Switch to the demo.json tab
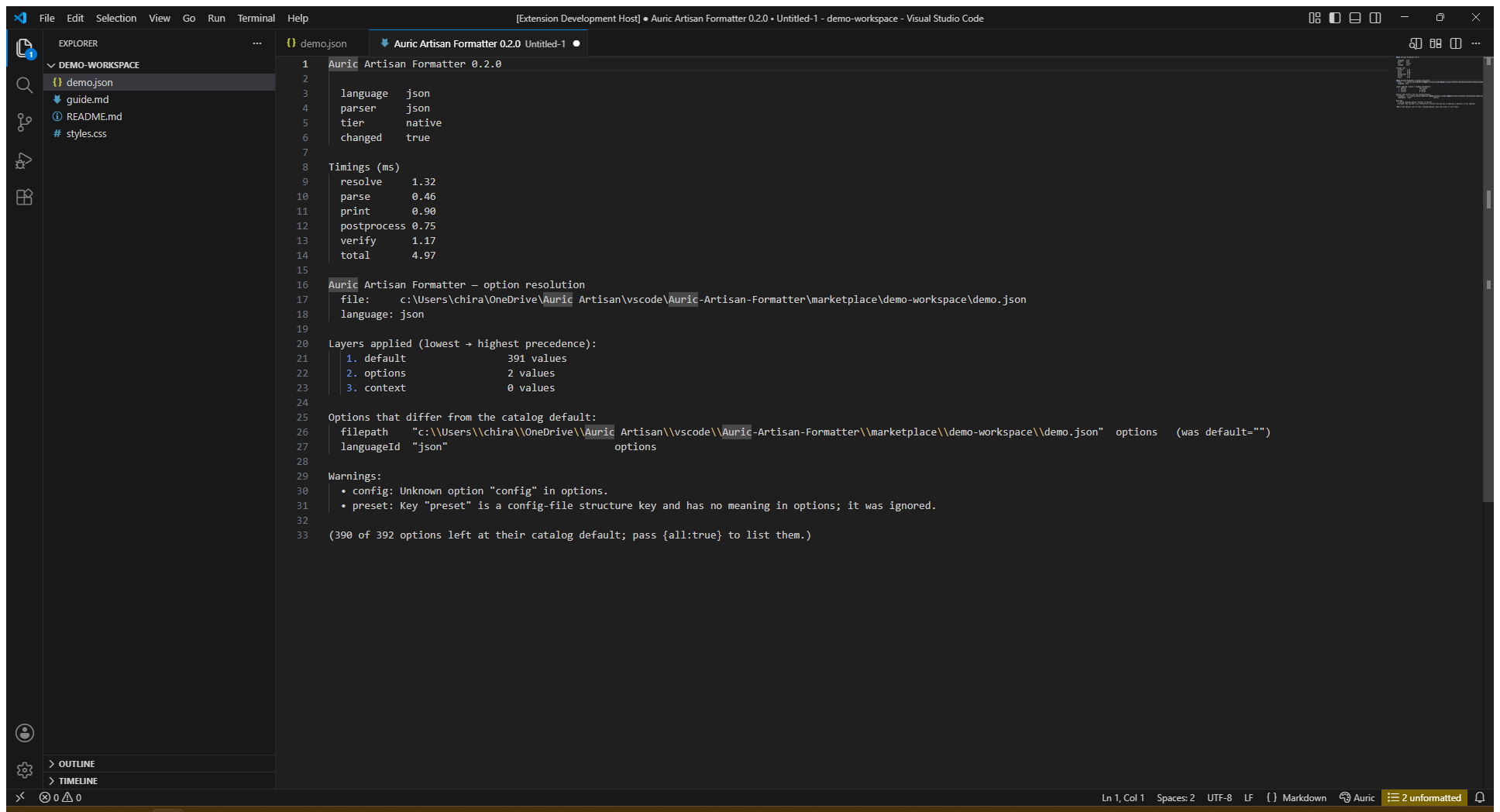Image resolution: width=1500 pixels, height=812 pixels. coord(322,43)
